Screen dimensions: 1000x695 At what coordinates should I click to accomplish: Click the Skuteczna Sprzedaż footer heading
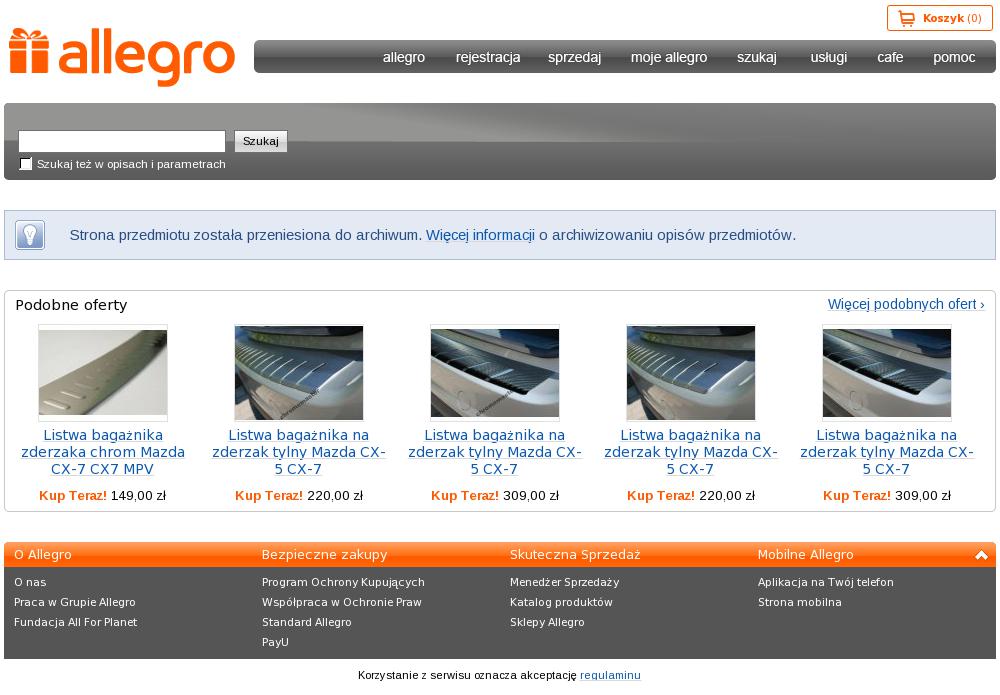pos(575,555)
